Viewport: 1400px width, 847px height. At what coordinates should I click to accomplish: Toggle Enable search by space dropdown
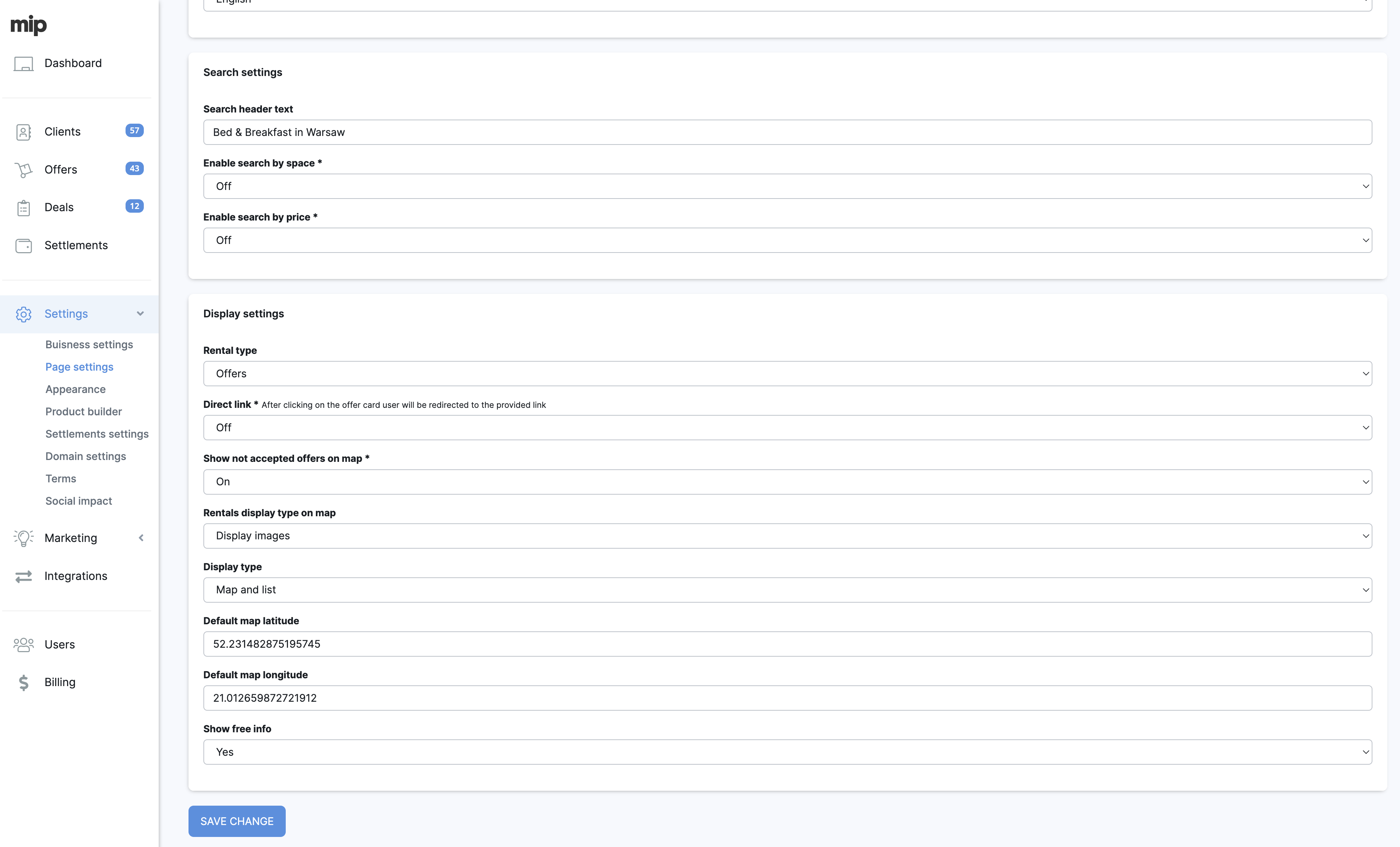[787, 186]
